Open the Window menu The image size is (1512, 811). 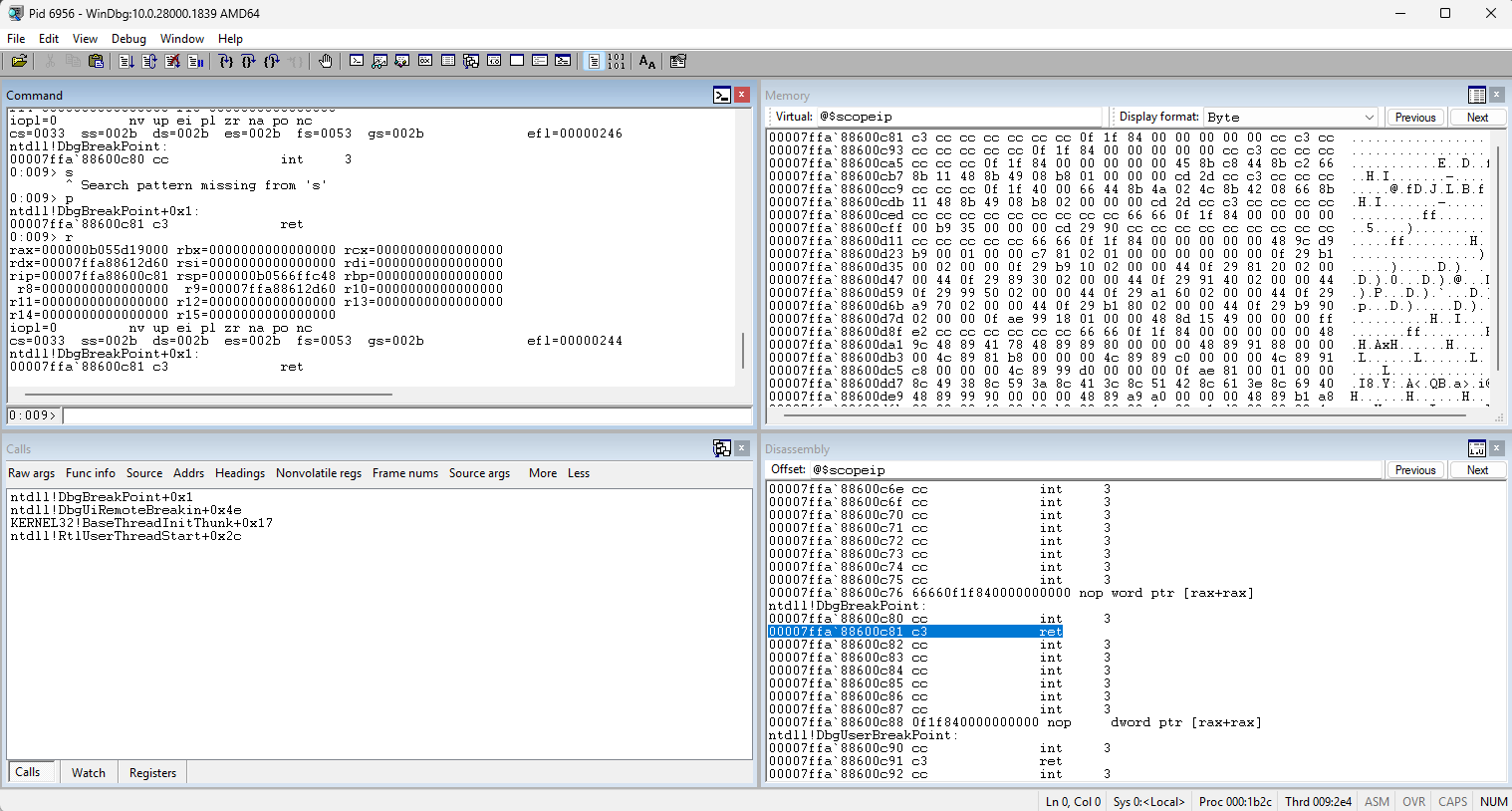[182, 38]
